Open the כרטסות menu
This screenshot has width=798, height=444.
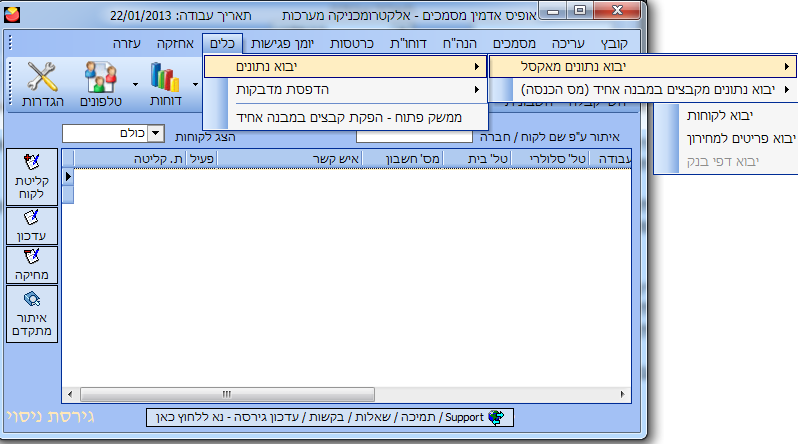(x=352, y=44)
